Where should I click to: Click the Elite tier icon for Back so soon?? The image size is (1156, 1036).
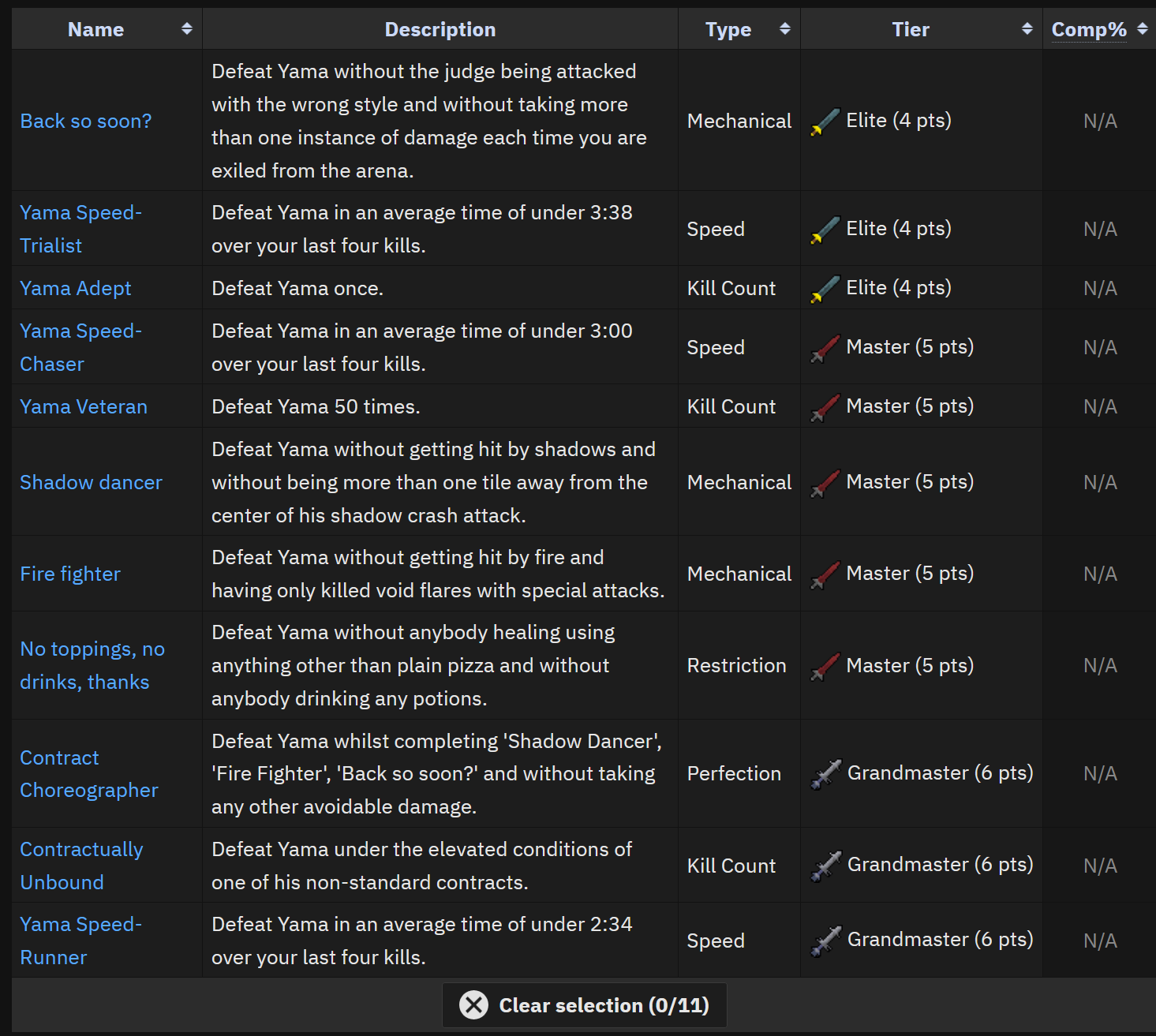[x=825, y=122]
